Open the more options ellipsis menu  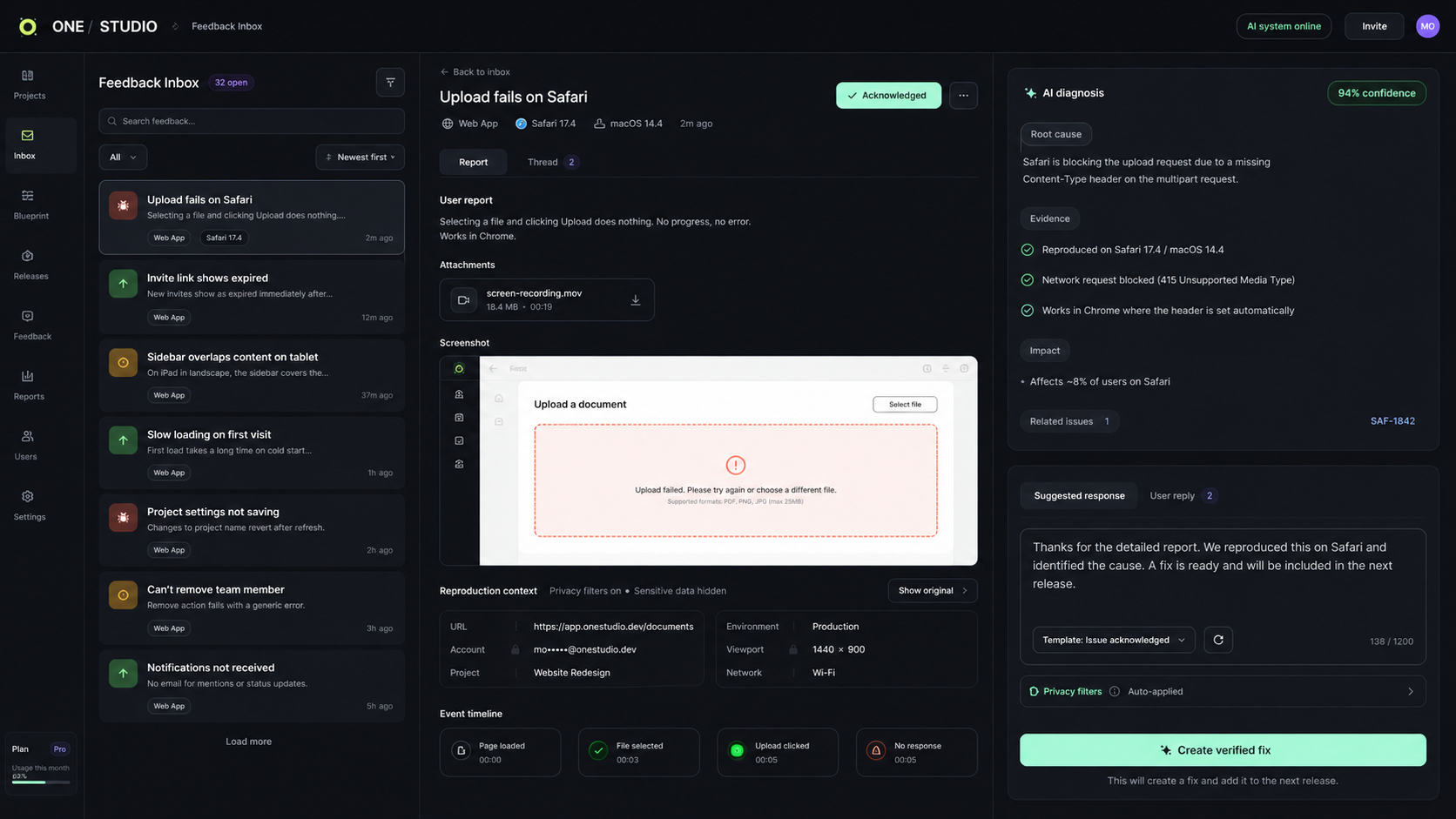(963, 96)
